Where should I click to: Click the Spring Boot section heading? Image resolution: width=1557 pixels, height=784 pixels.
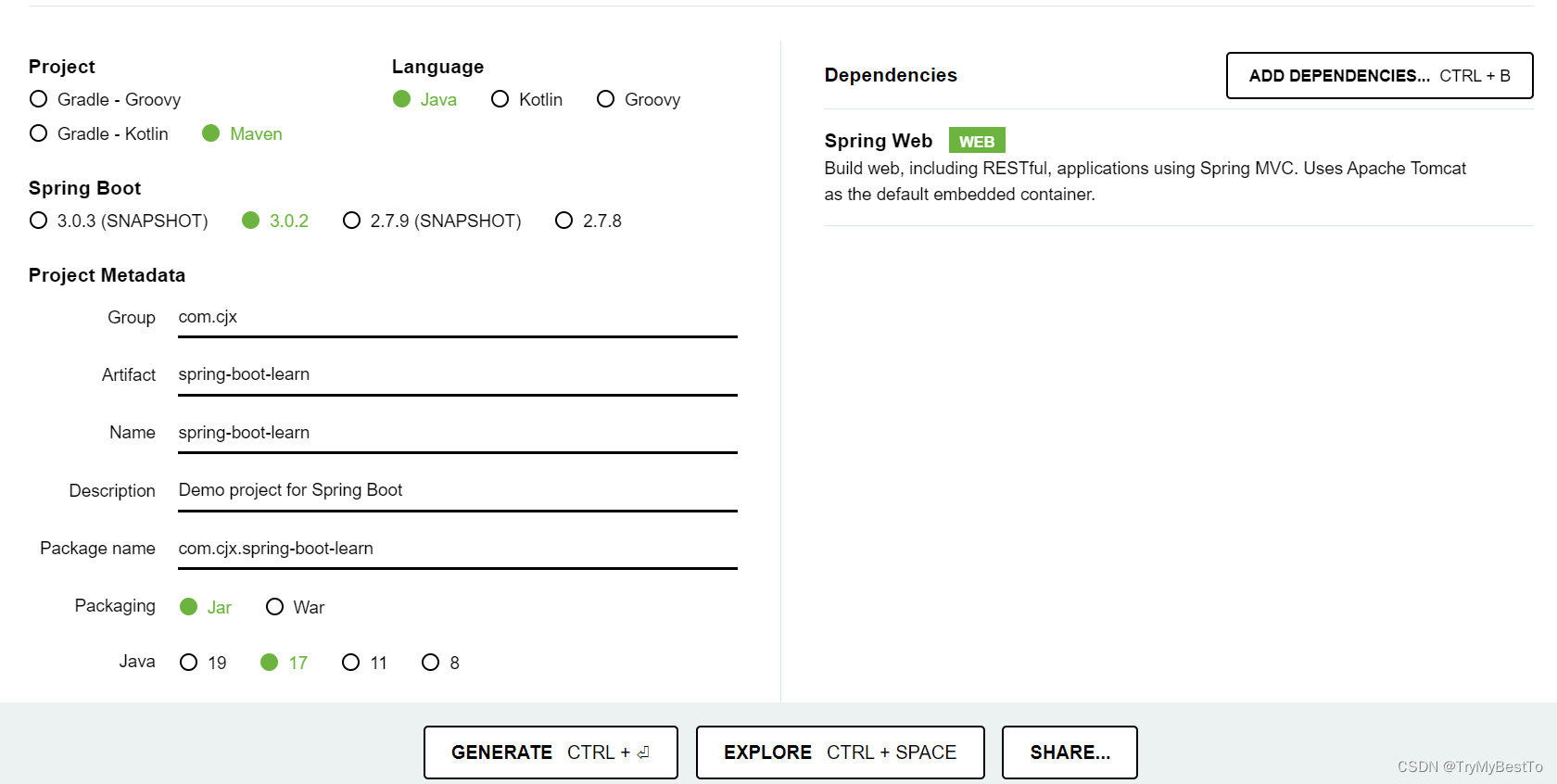point(84,188)
